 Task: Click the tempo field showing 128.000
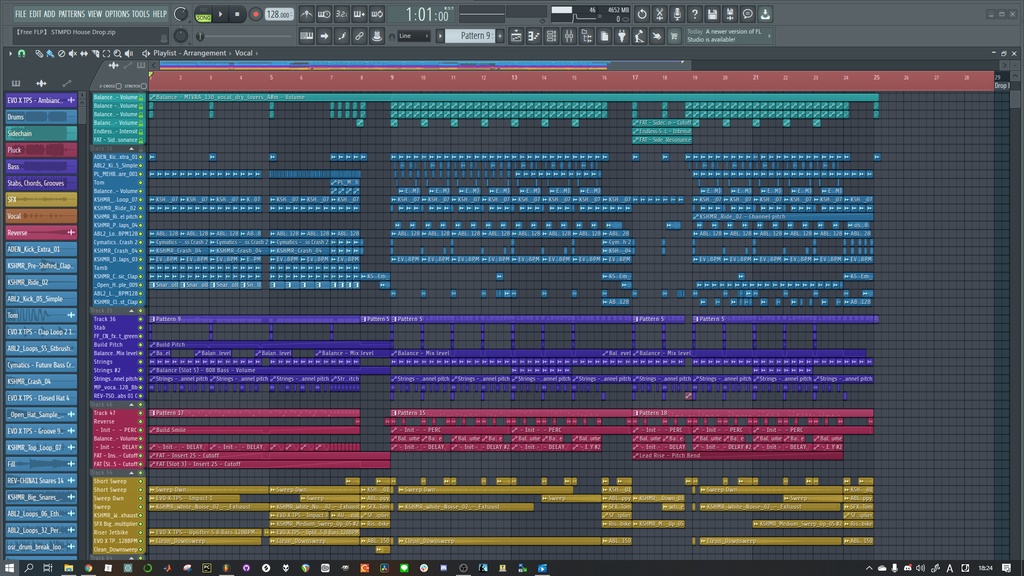pos(279,14)
